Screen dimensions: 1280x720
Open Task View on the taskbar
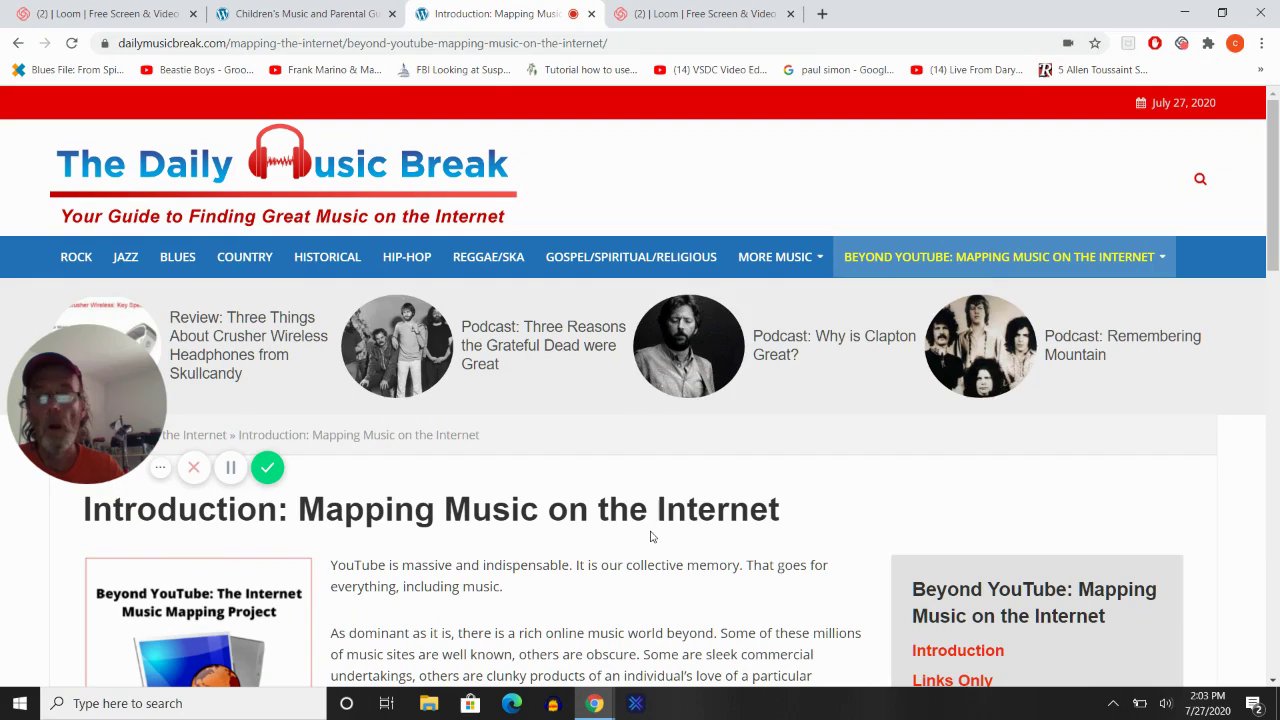point(386,703)
